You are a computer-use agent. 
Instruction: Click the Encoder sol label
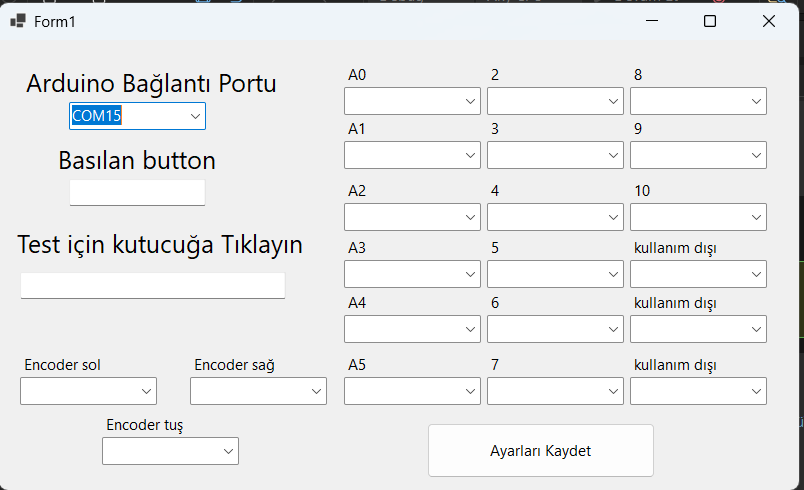[63, 365]
